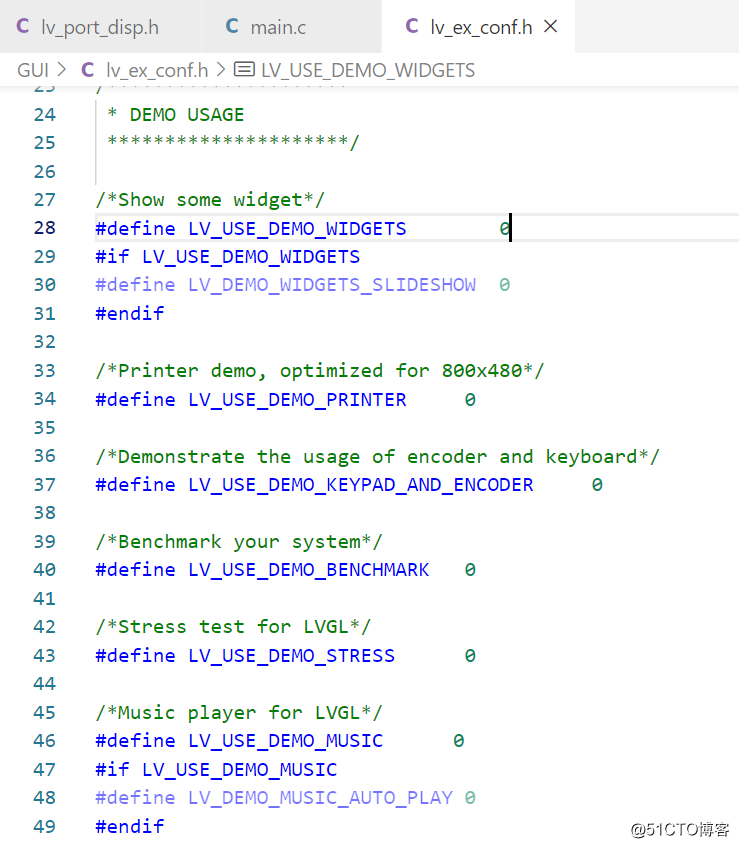The width and height of the screenshot is (739, 848).
Task: Click the encoder and keyboard comment
Action: coord(378,456)
